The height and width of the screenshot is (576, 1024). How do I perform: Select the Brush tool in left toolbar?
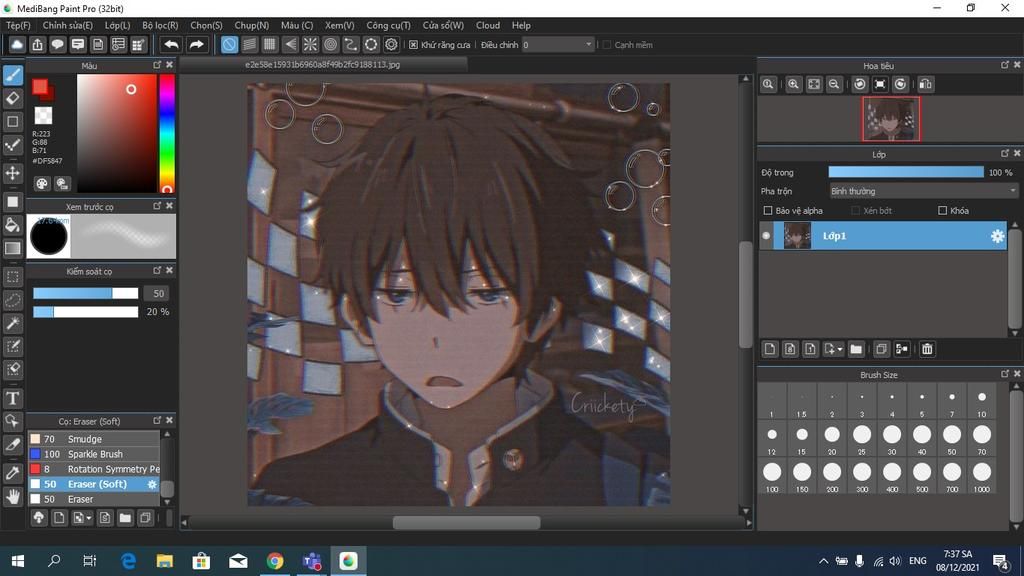tap(12, 75)
